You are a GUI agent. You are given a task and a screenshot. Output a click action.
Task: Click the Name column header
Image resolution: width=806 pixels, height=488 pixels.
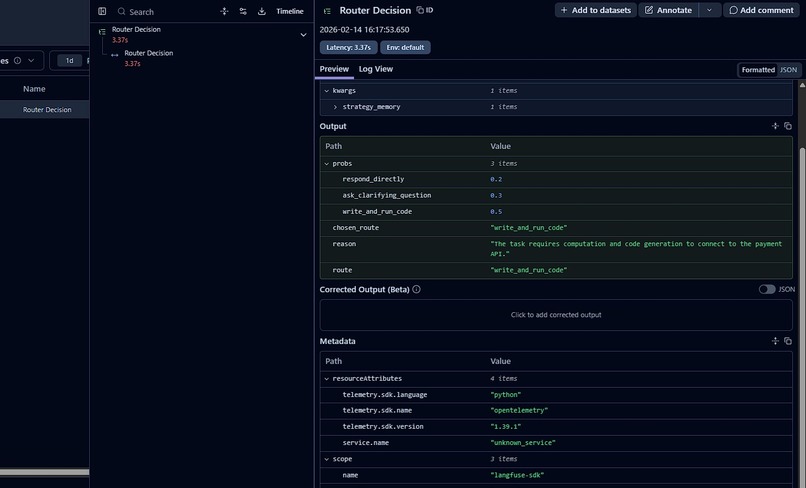(x=34, y=89)
